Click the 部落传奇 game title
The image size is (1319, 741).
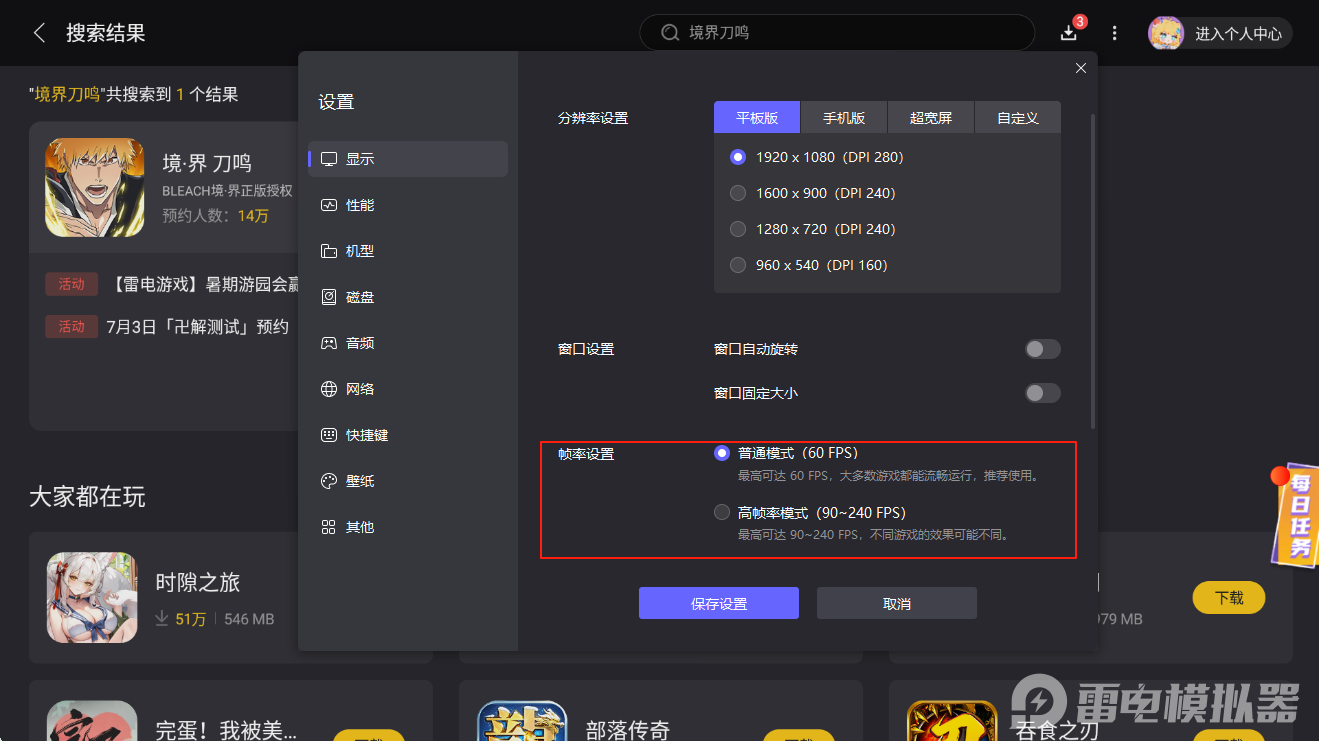pyautogui.click(x=628, y=730)
